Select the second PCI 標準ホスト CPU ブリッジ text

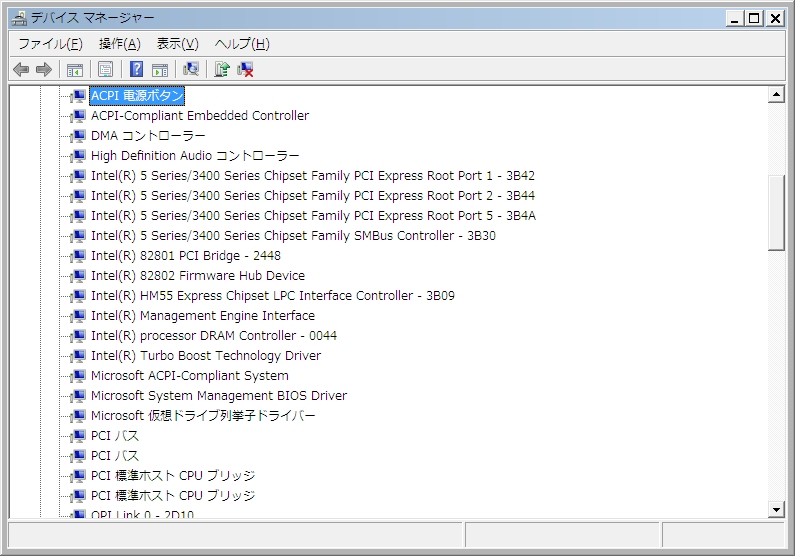(173, 496)
